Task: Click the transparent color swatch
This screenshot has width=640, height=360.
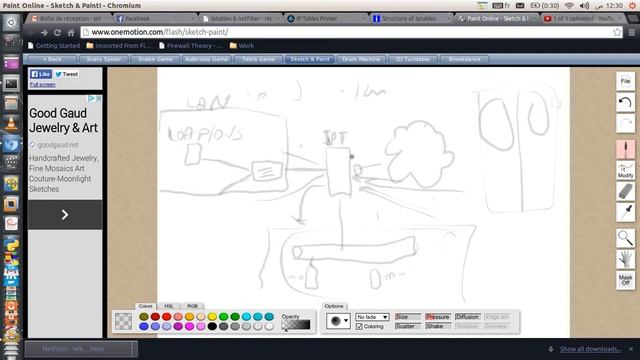Action: (x=123, y=321)
